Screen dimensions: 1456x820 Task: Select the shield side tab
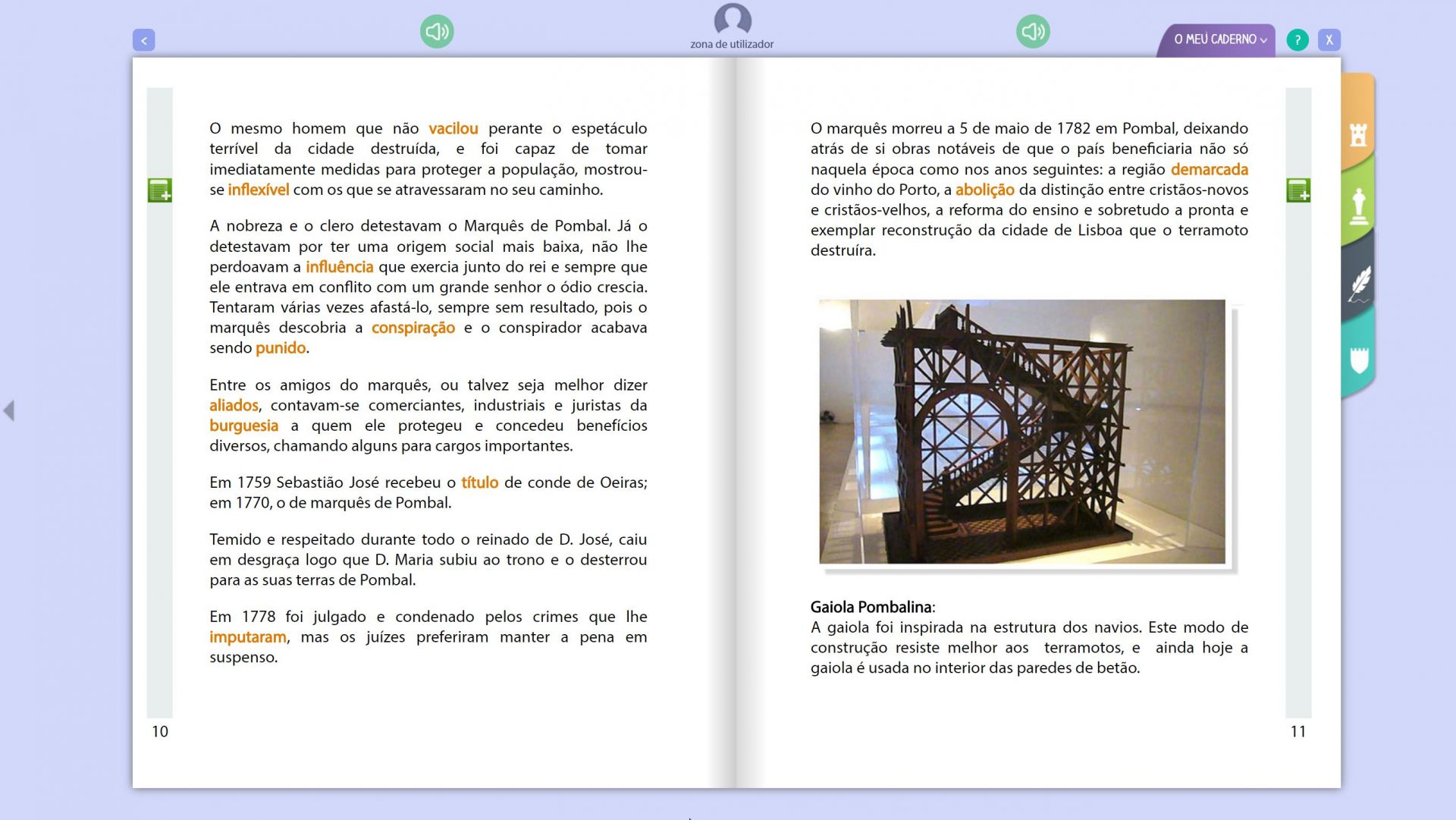click(1358, 360)
